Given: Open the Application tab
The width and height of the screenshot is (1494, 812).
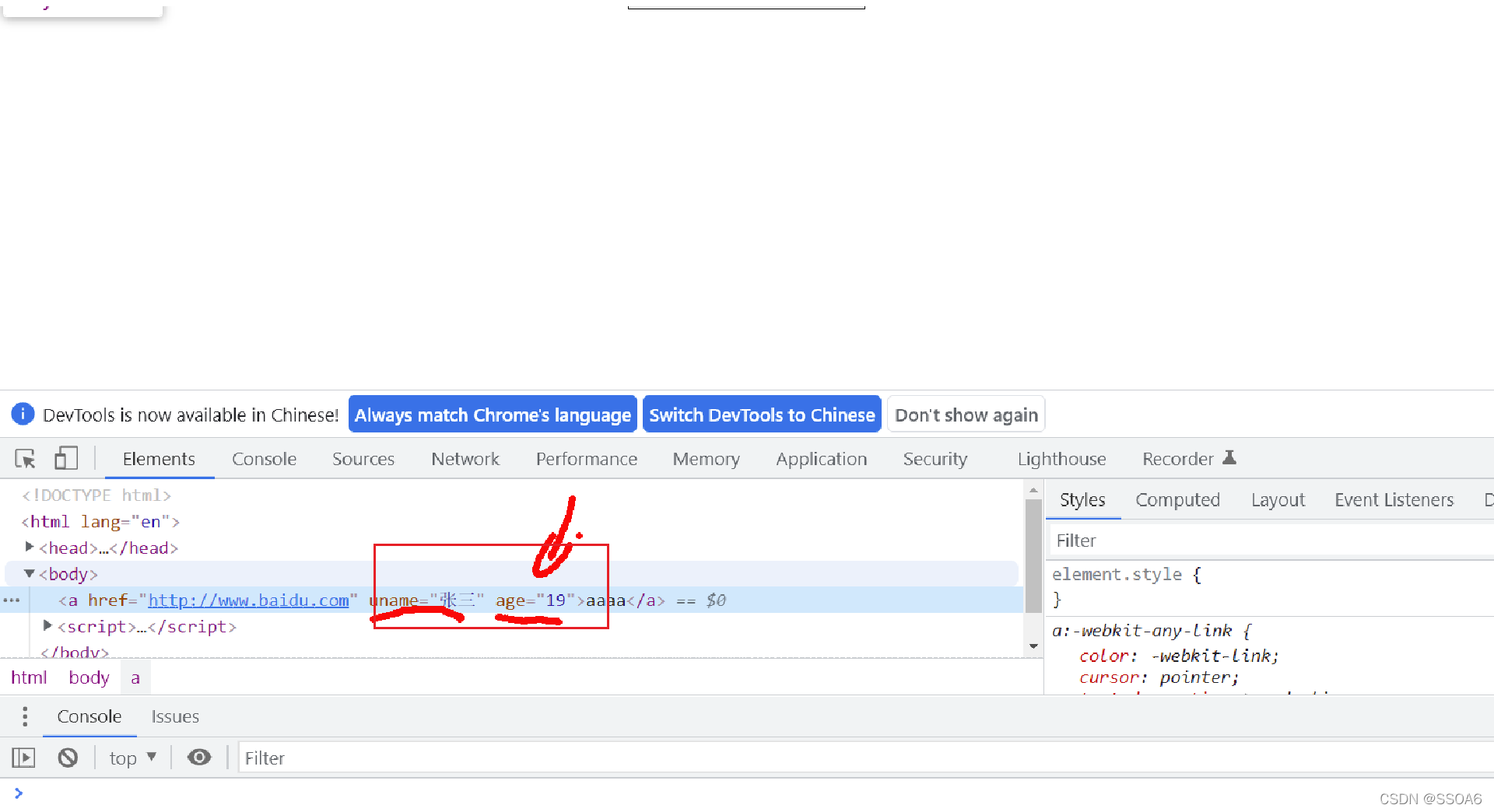Looking at the screenshot, I should click(821, 459).
